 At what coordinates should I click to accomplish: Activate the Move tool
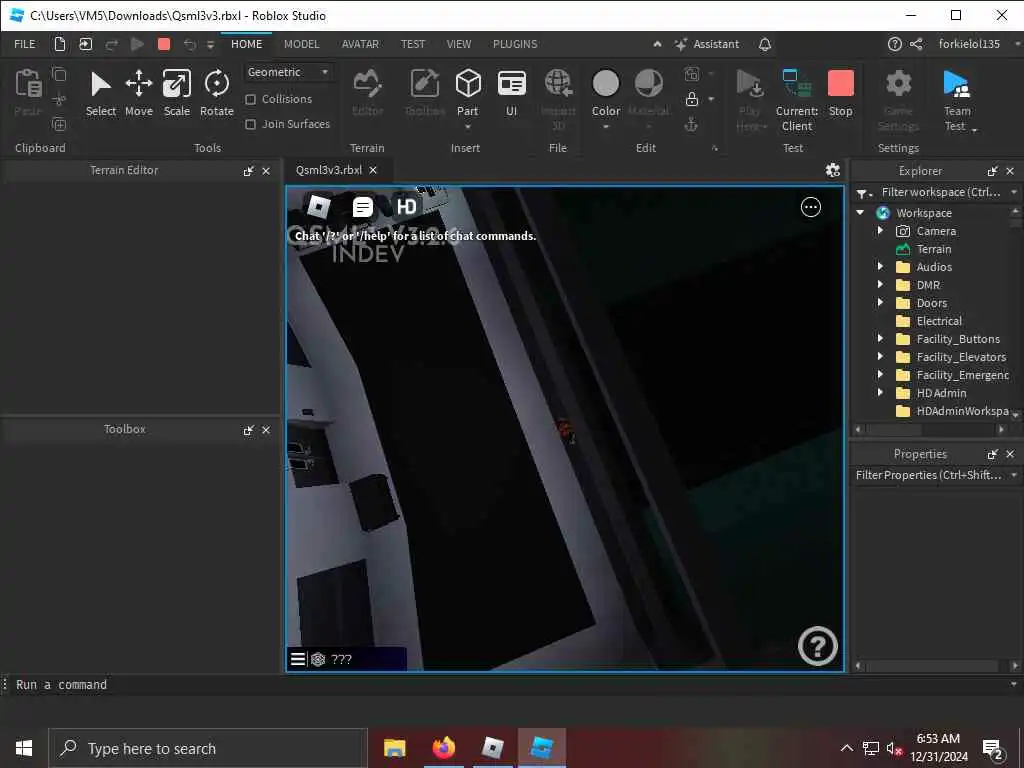pos(138,93)
